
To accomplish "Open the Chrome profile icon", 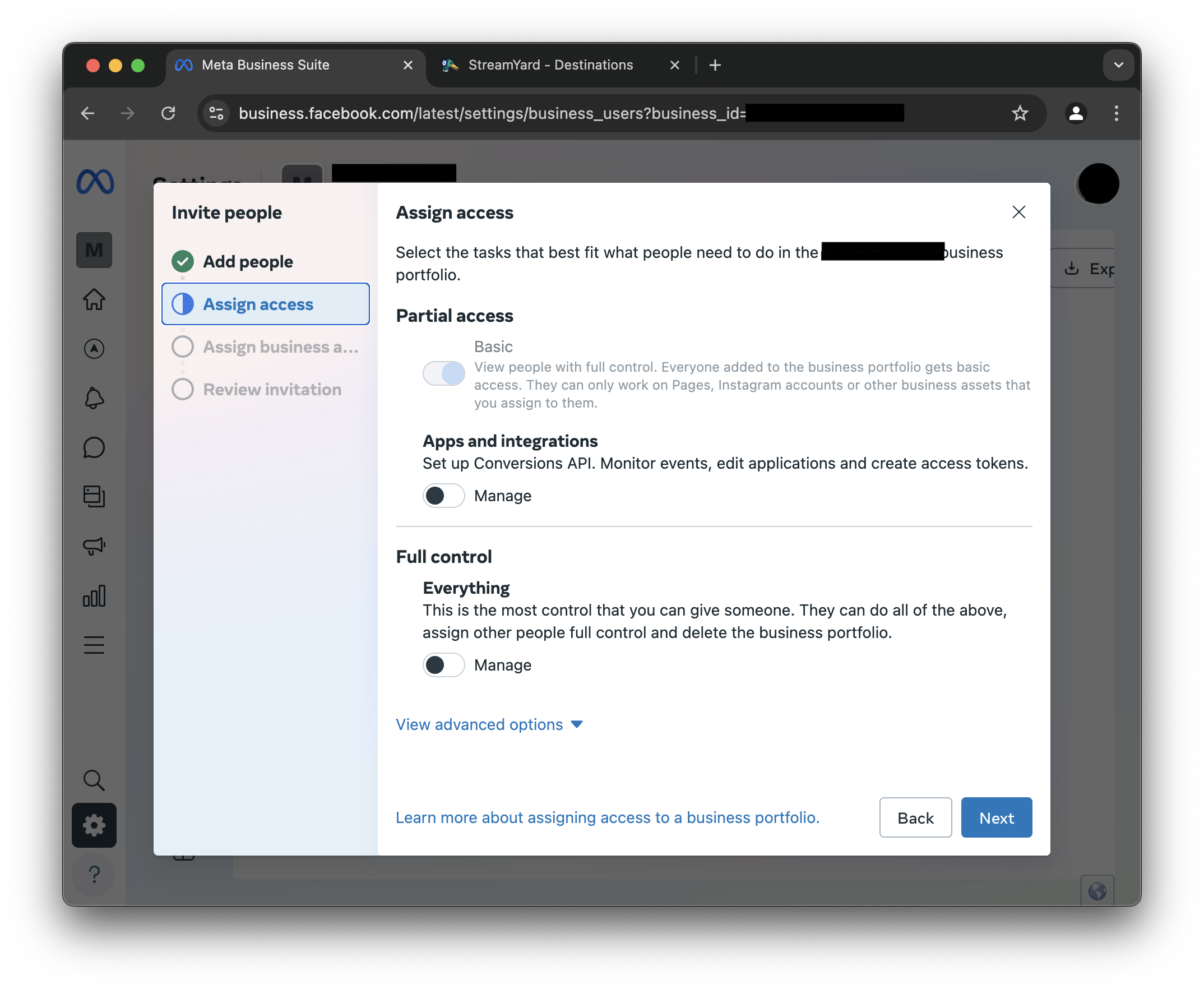I will point(1075,113).
